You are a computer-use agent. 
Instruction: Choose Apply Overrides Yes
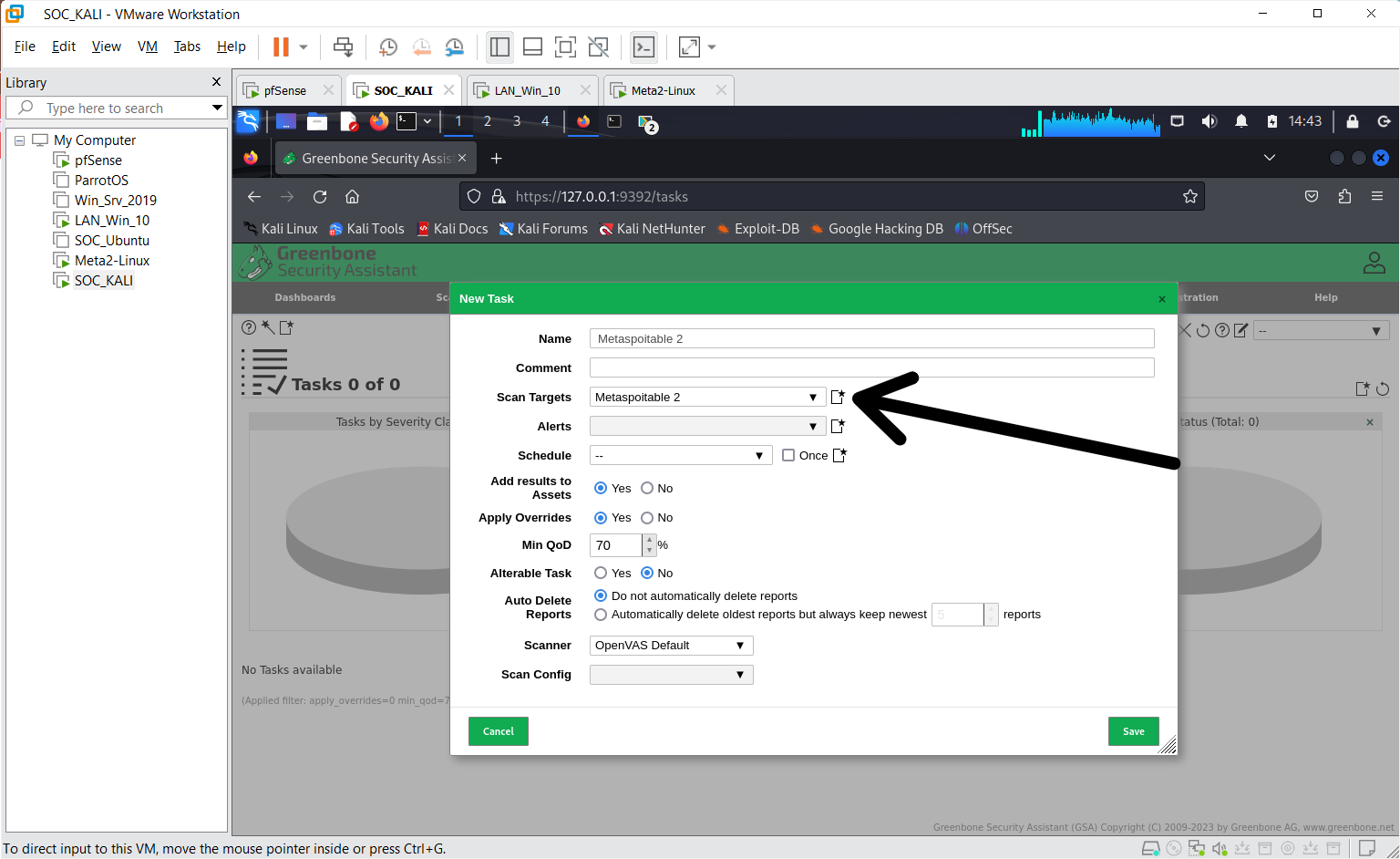(x=601, y=517)
